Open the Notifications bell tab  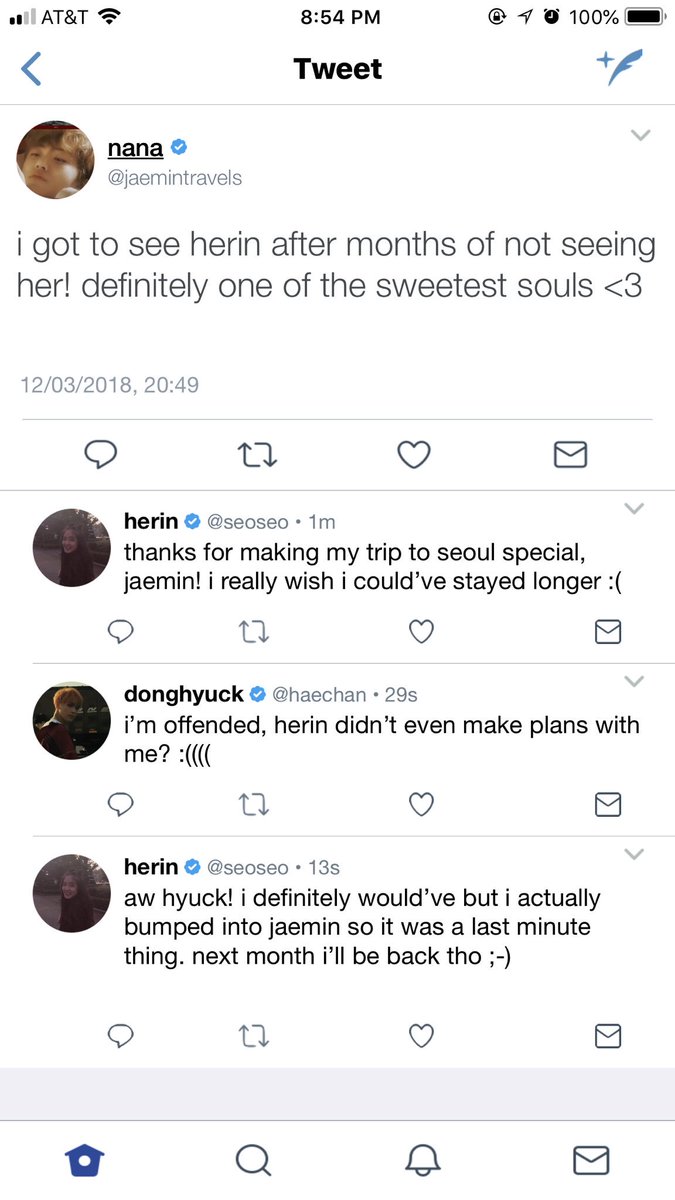[422, 1160]
